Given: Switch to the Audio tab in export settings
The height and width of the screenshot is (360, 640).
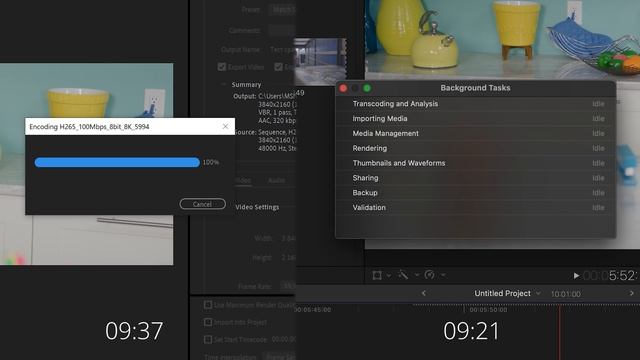Looking at the screenshot, I should 276,180.
